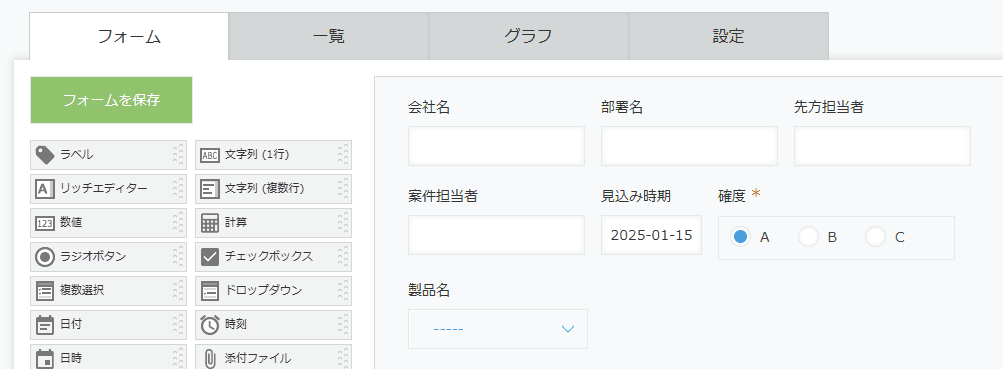Viewport: 1003px width, 369px height.
Task: Select radio option B for 確度
Action: [x=809, y=237]
